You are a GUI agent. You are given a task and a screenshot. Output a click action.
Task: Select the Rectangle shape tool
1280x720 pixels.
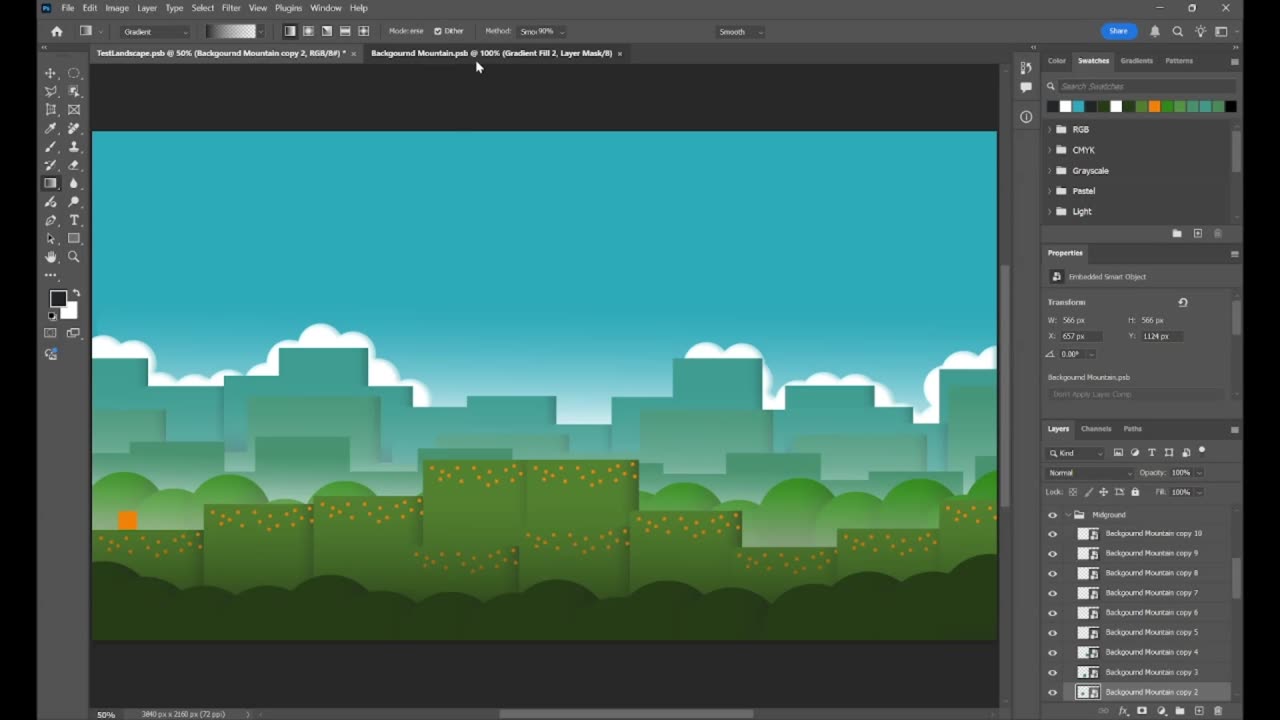74,239
